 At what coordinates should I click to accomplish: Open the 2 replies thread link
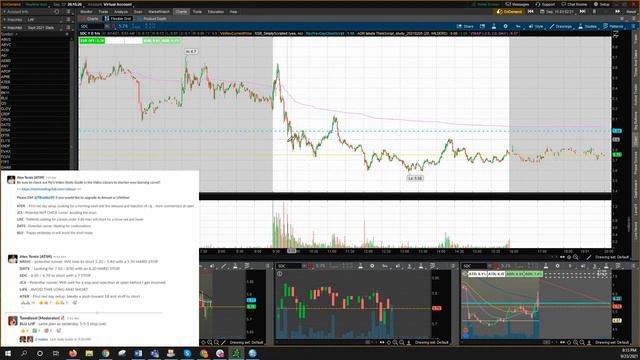click(x=42, y=339)
